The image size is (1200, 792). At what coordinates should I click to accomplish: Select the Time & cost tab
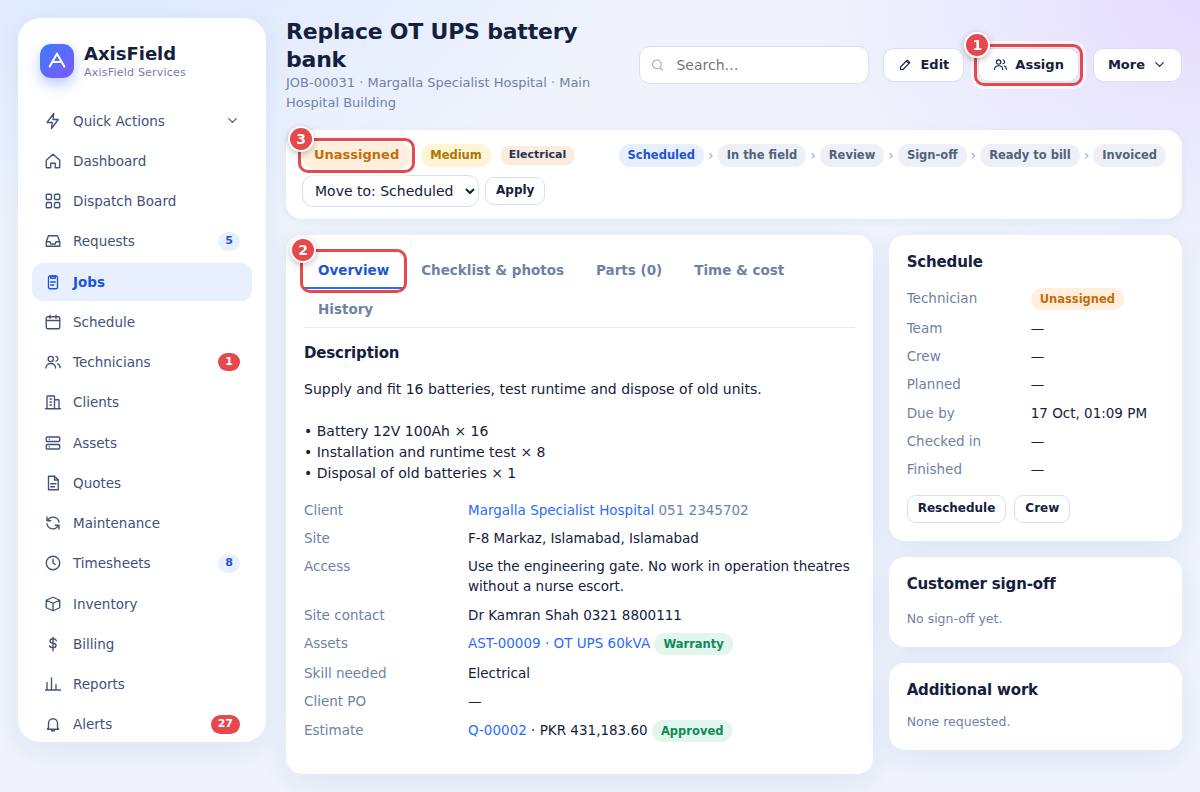(x=739, y=270)
